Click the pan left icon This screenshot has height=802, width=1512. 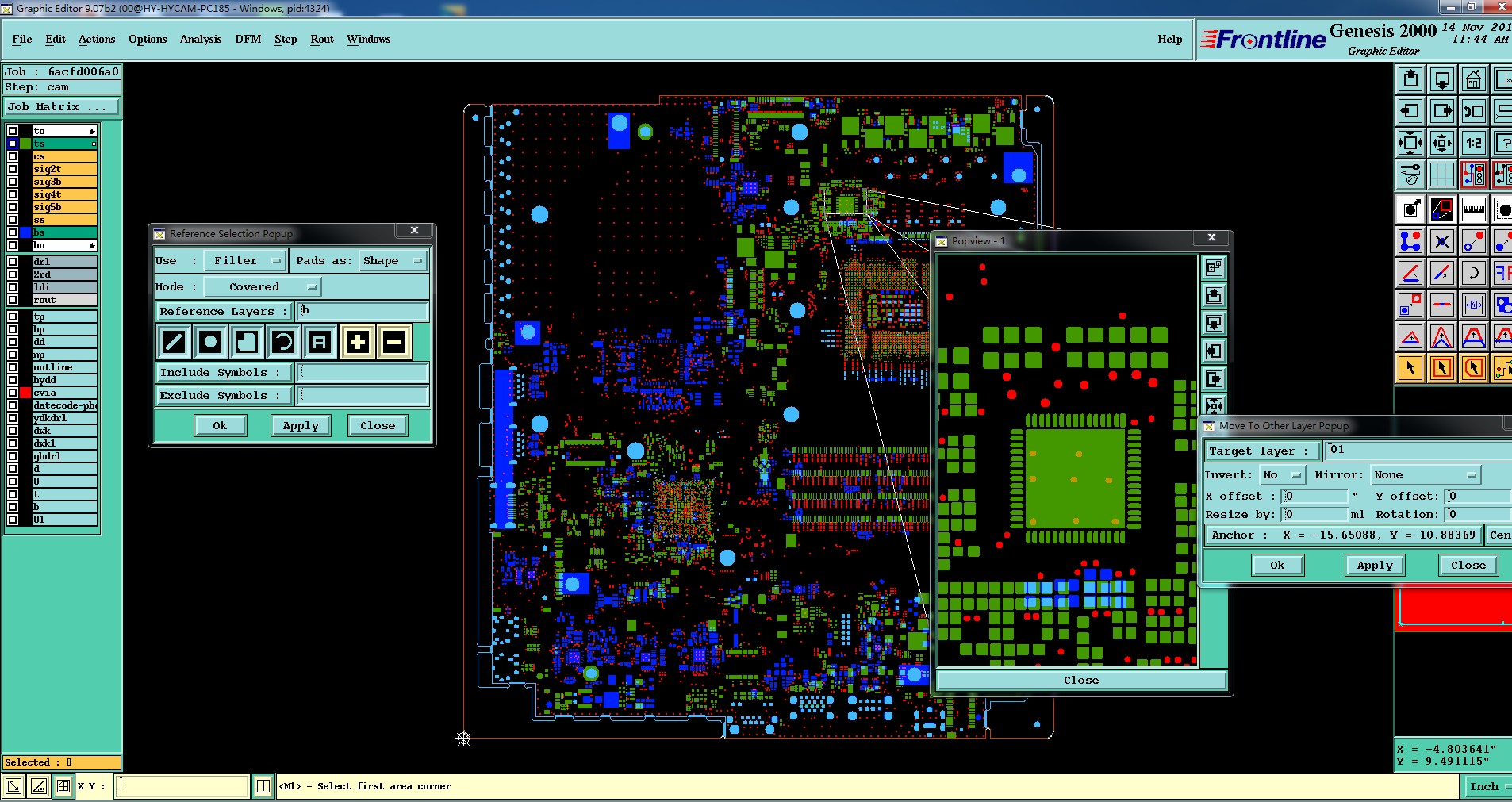(1410, 111)
